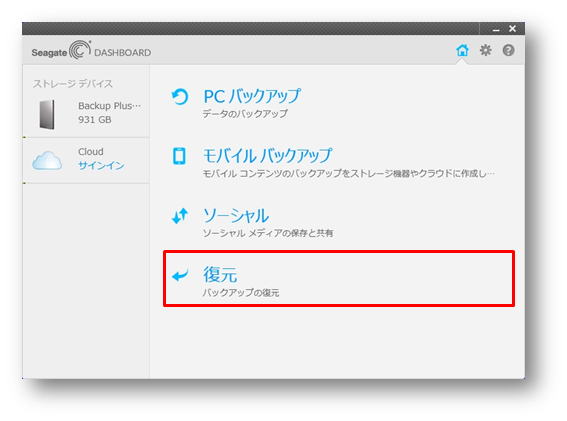Close the Seagate Dashboard window

pos(512,29)
